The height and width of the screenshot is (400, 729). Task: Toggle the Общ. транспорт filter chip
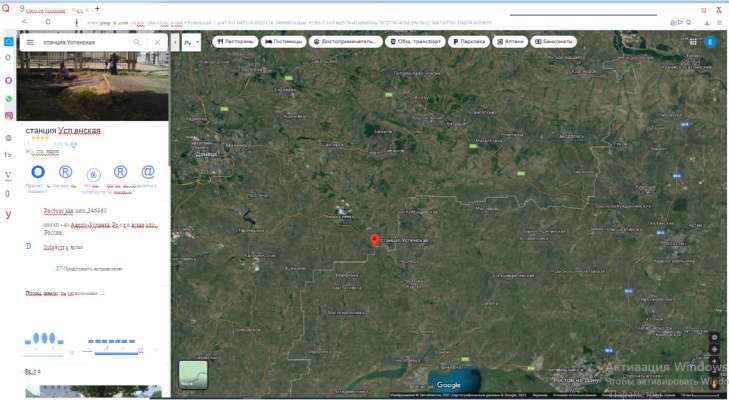pos(415,42)
